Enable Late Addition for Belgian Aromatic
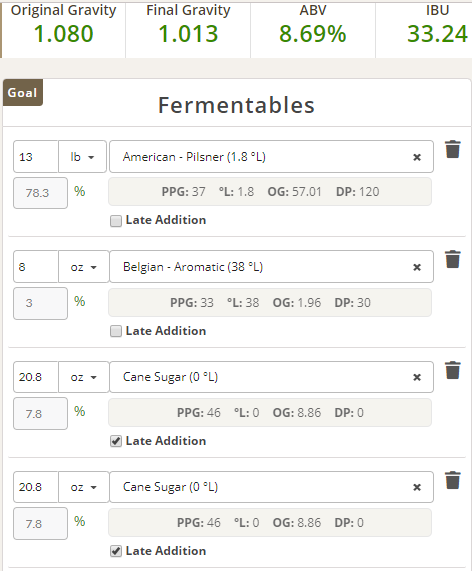The image size is (472, 571). coord(116,331)
